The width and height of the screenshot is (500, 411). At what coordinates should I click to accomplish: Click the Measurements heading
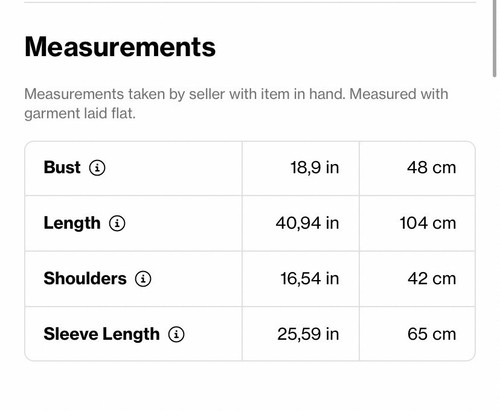click(x=120, y=47)
